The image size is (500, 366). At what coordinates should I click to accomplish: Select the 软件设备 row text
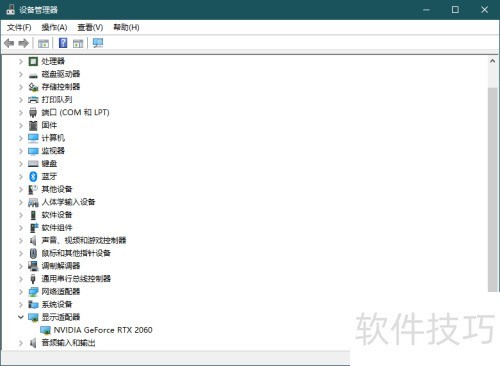click(57, 215)
